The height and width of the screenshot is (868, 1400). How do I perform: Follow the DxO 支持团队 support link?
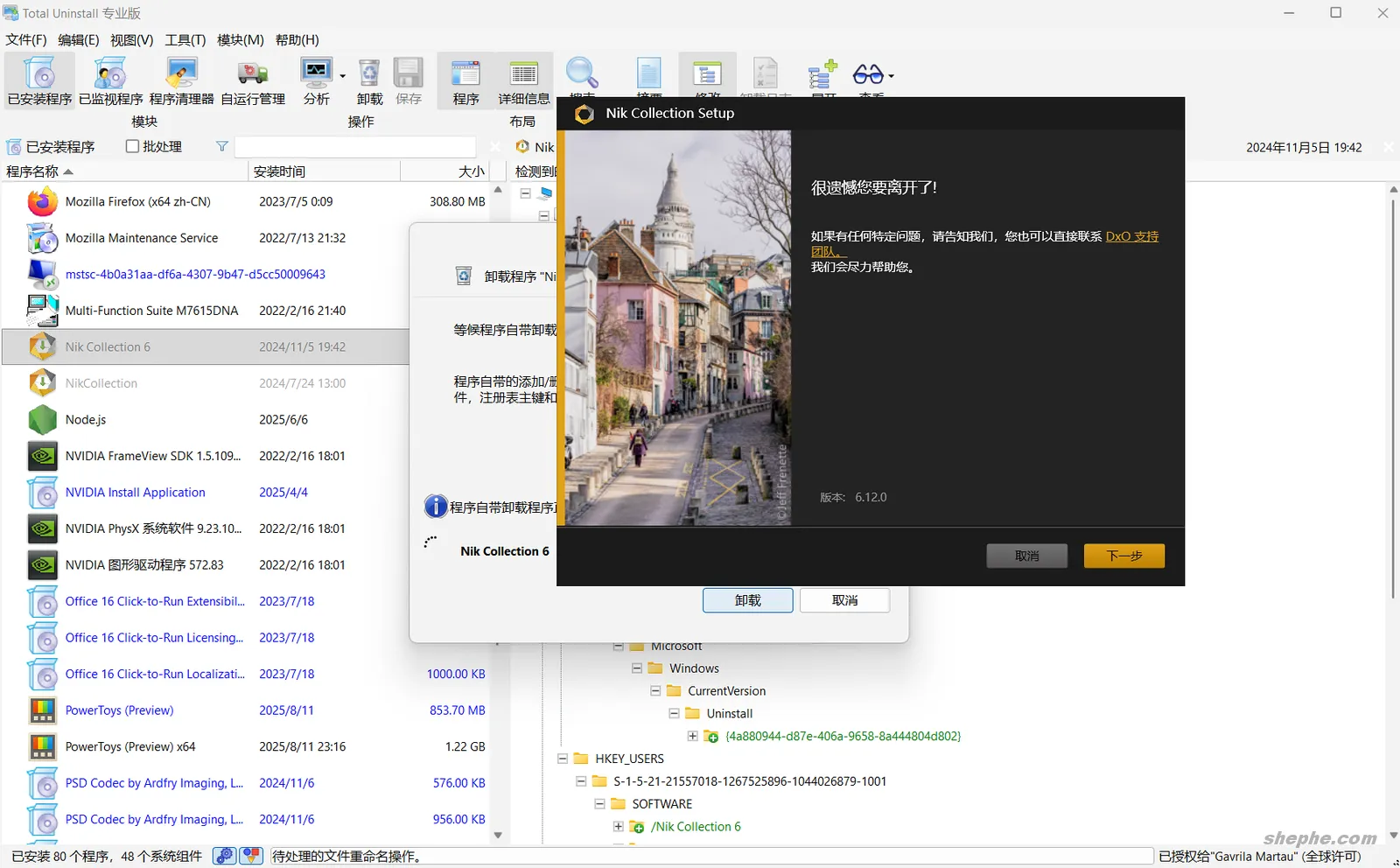click(x=1131, y=236)
